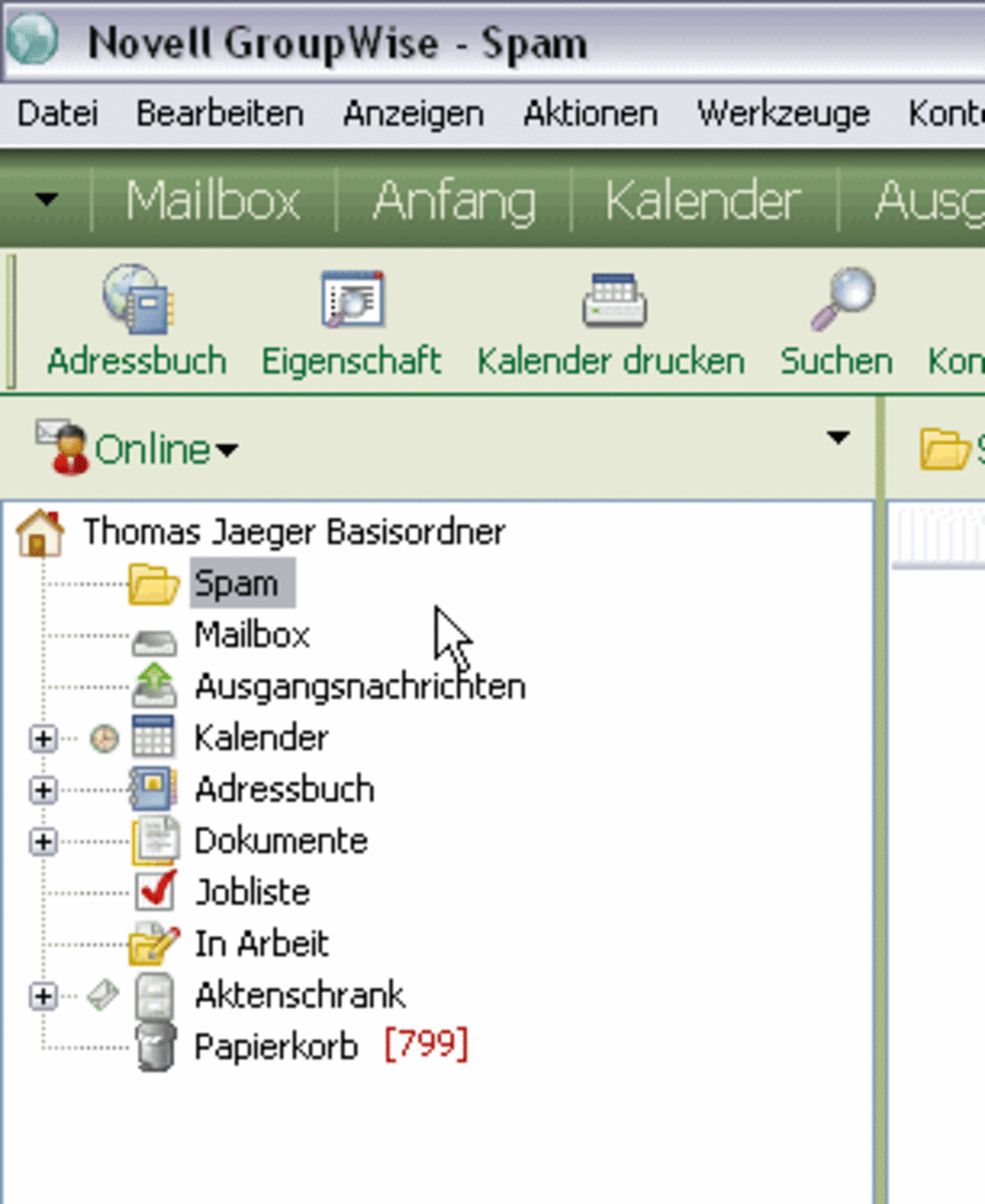Switch to the Kalender navigation tab
This screenshot has height=1204, width=985.
click(703, 199)
